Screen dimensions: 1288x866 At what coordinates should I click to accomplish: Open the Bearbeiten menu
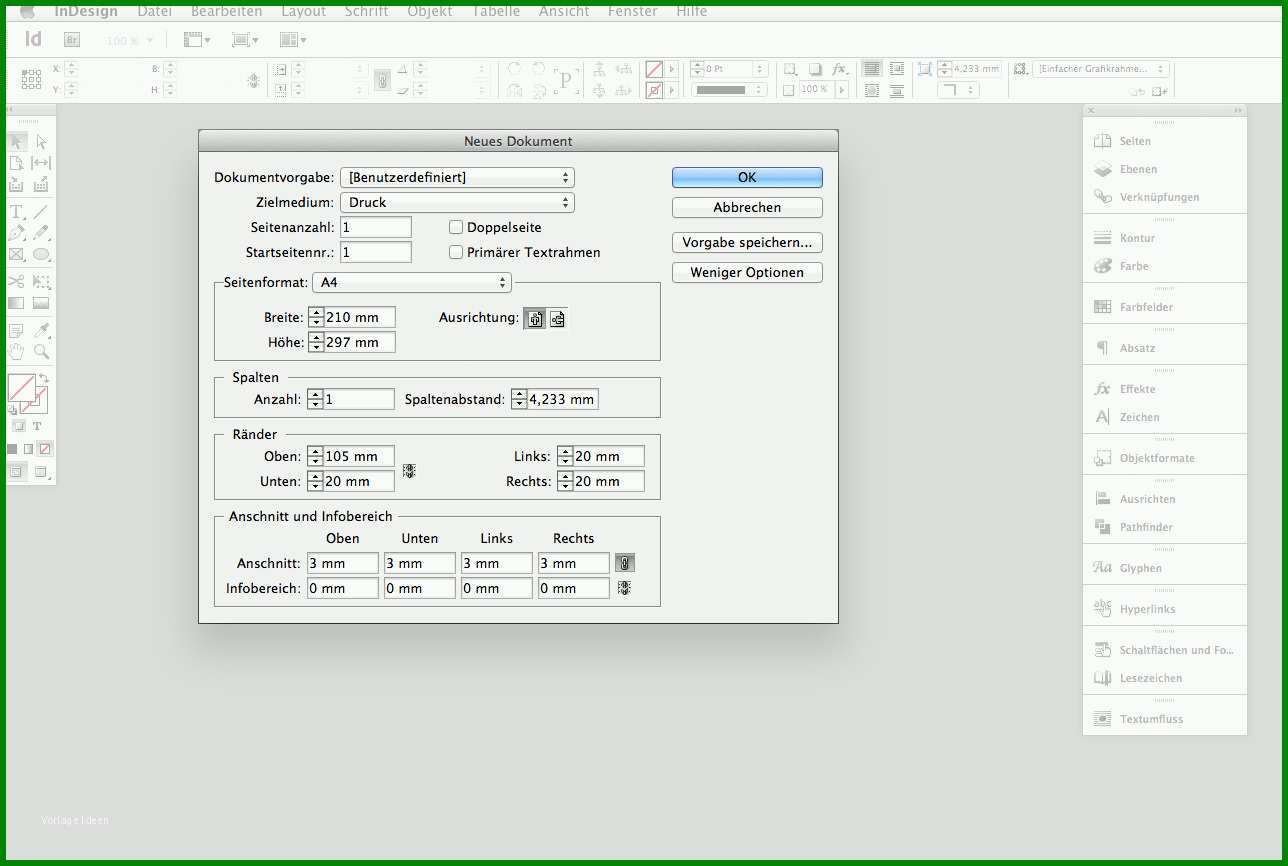[226, 11]
